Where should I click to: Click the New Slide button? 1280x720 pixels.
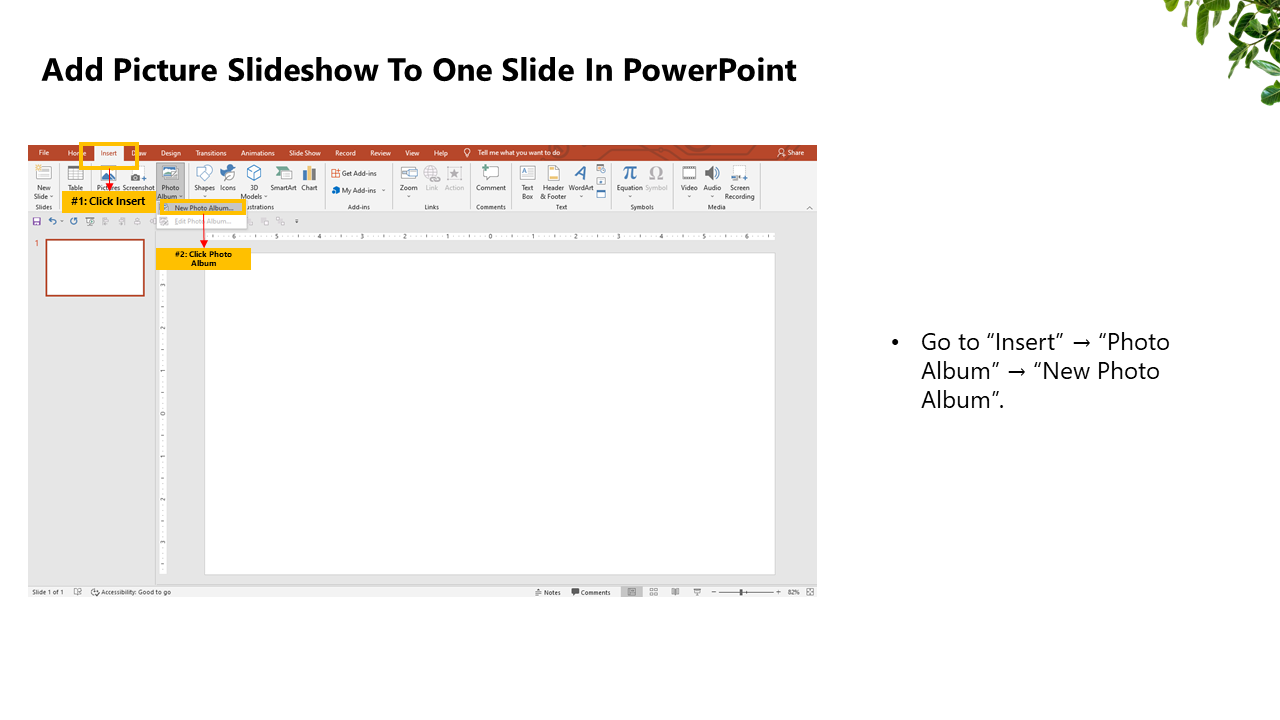pyautogui.click(x=43, y=181)
